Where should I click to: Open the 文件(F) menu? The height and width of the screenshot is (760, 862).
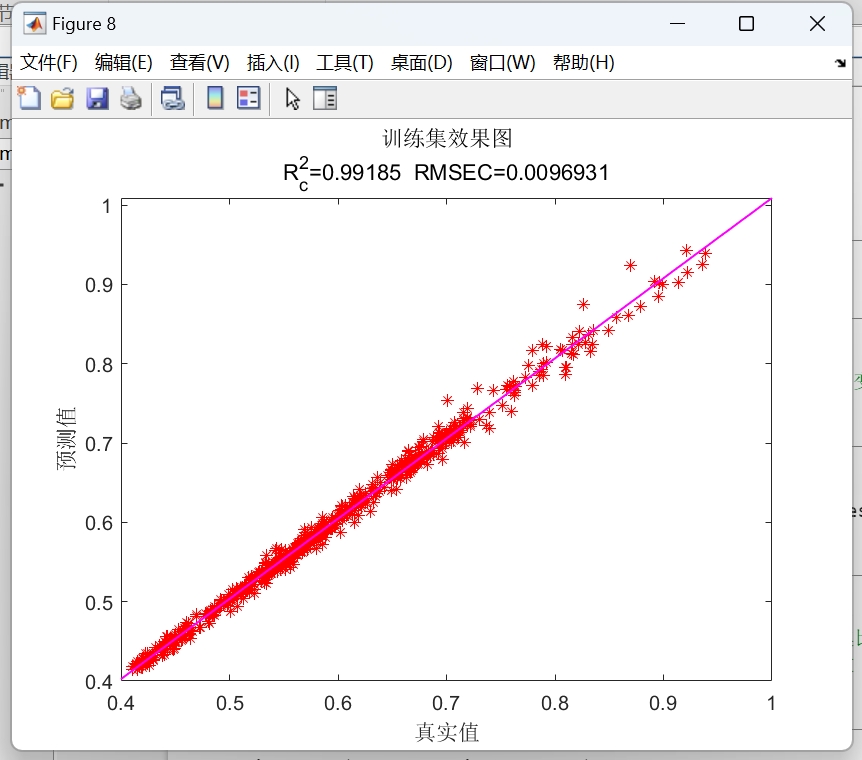pyautogui.click(x=47, y=61)
